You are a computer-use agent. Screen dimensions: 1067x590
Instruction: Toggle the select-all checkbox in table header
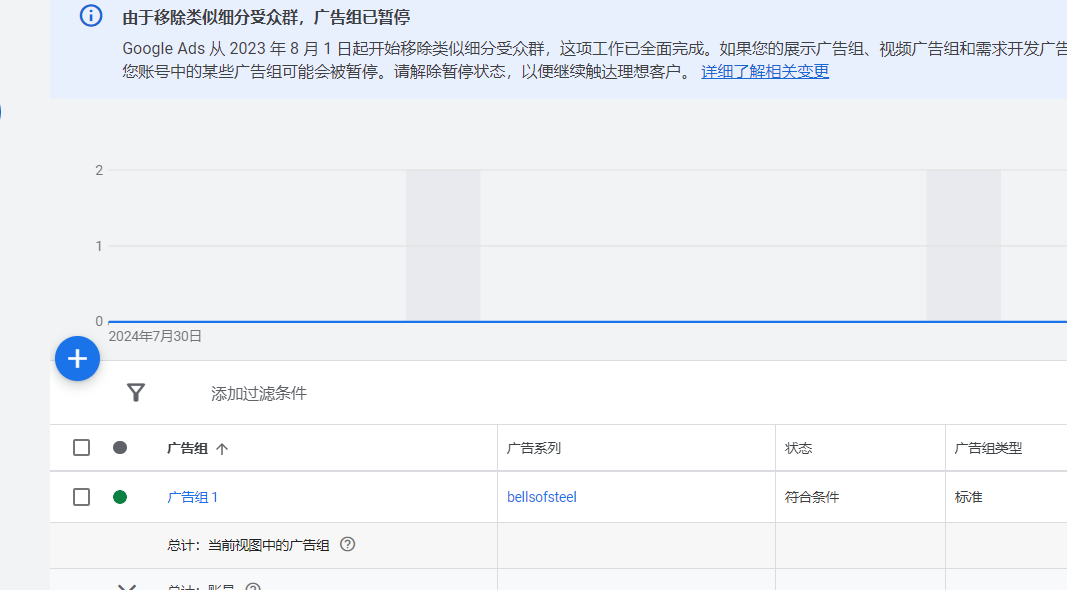tap(82, 448)
